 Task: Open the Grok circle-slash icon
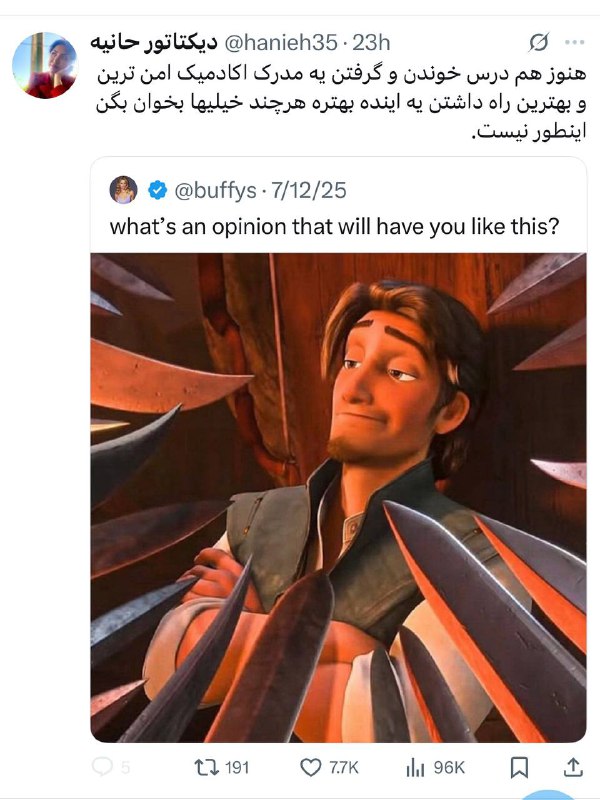click(x=539, y=43)
